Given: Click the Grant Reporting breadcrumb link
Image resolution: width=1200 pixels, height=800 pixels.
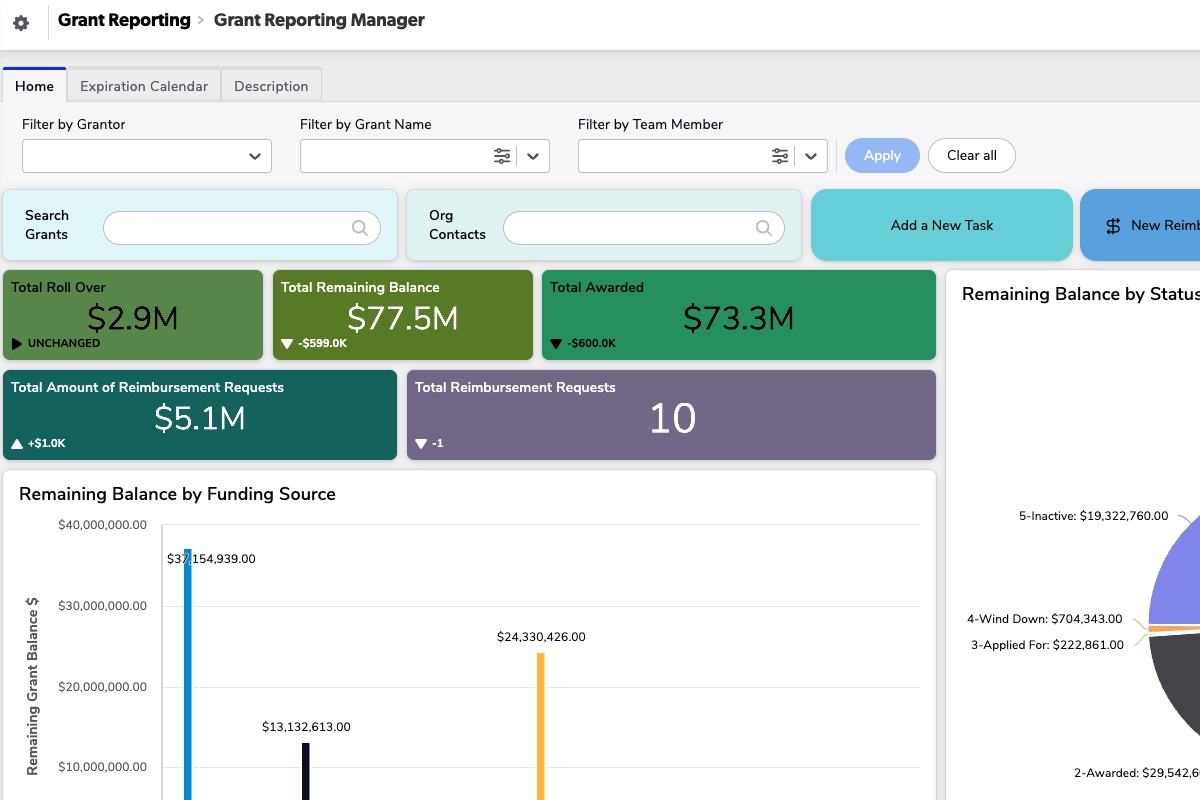Looking at the screenshot, I should pos(124,20).
